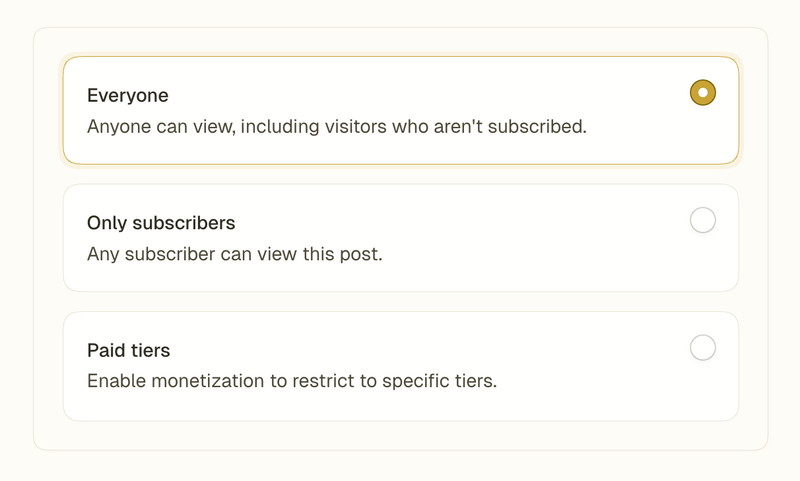Click 'Any subscriber can view this post' text
The width and height of the screenshot is (800, 481).
(234, 254)
